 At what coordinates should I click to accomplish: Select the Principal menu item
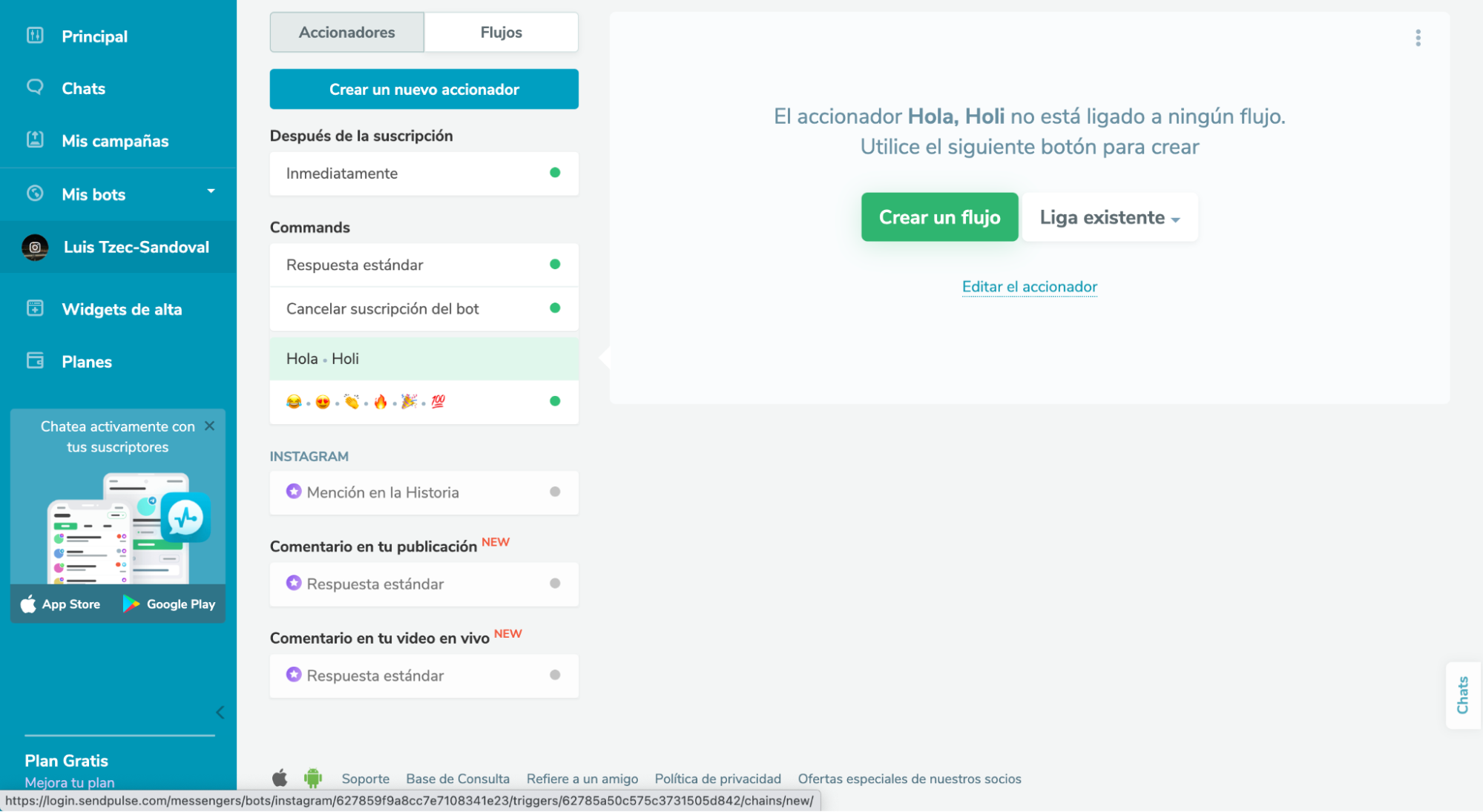[x=95, y=36]
